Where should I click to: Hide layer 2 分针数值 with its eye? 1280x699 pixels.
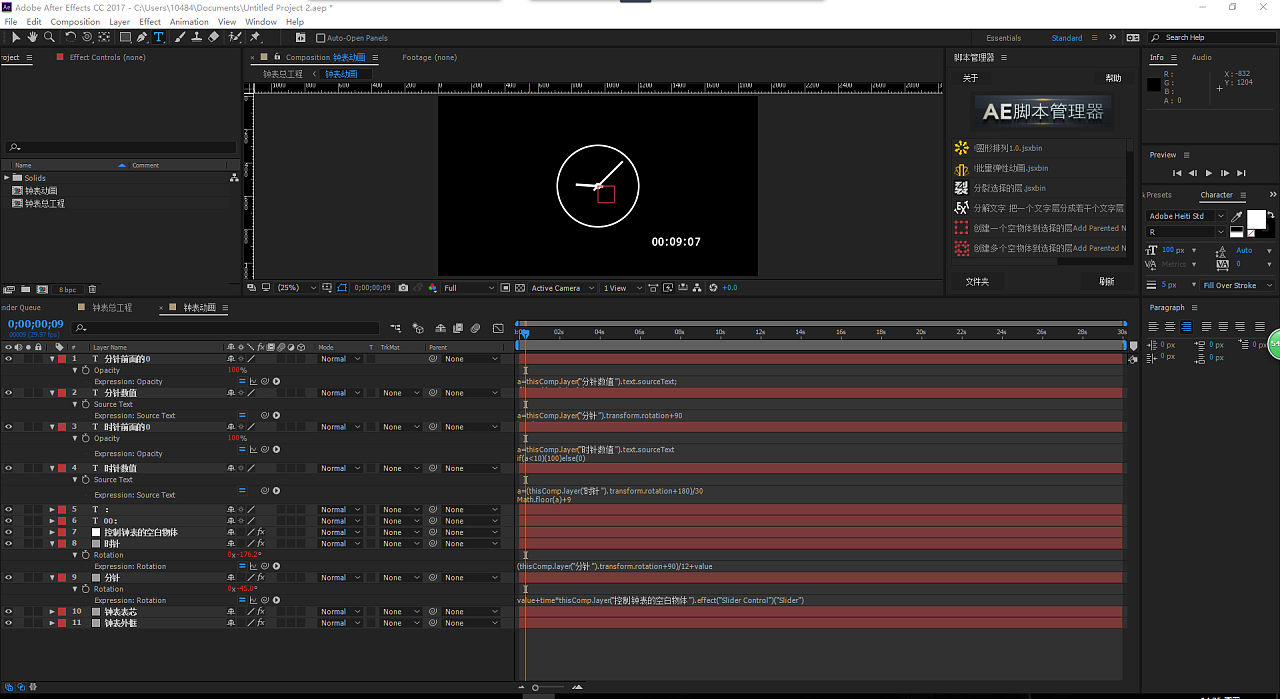click(8, 393)
